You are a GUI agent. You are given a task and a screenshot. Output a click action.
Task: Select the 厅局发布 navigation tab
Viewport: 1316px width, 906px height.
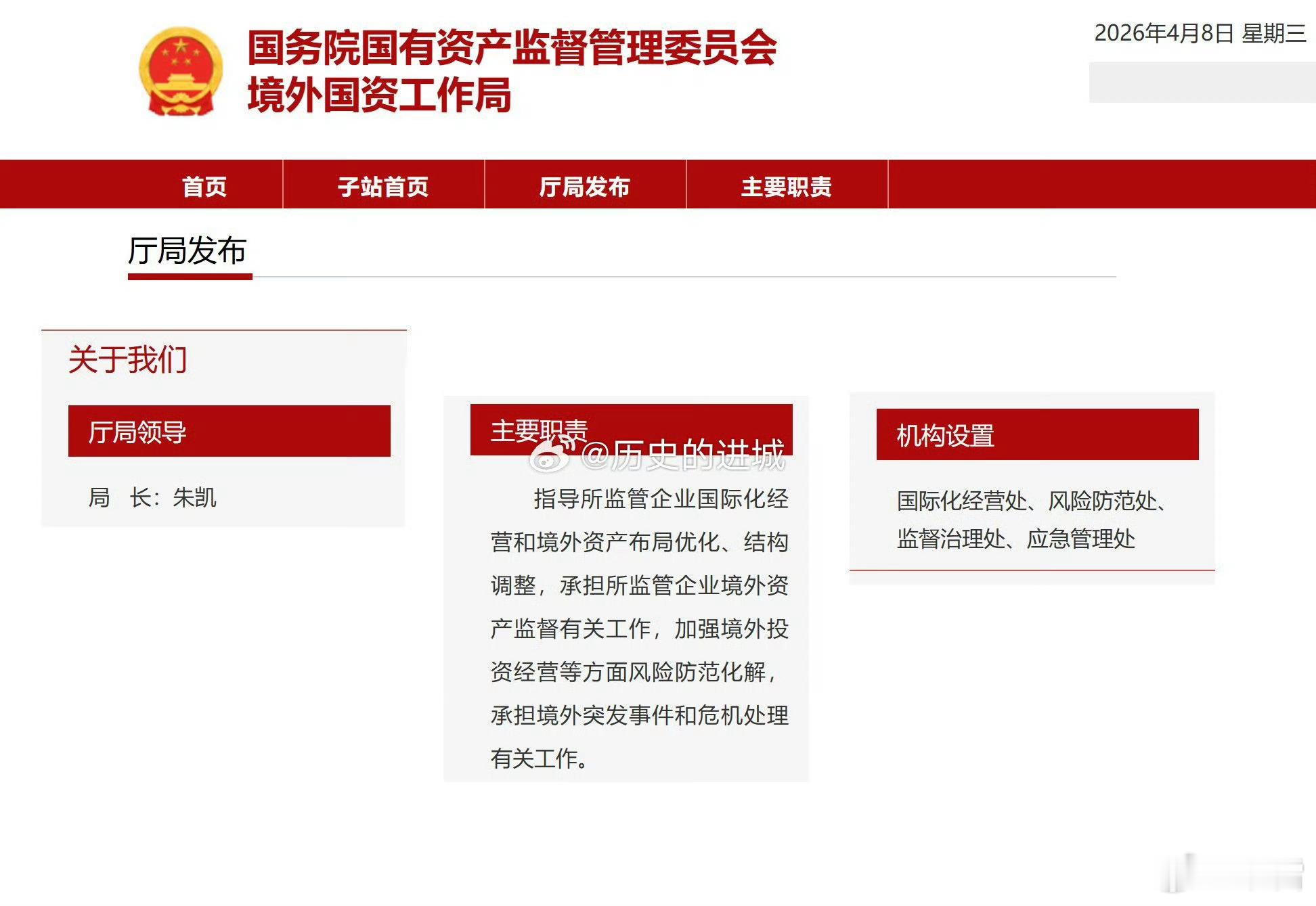(x=585, y=186)
